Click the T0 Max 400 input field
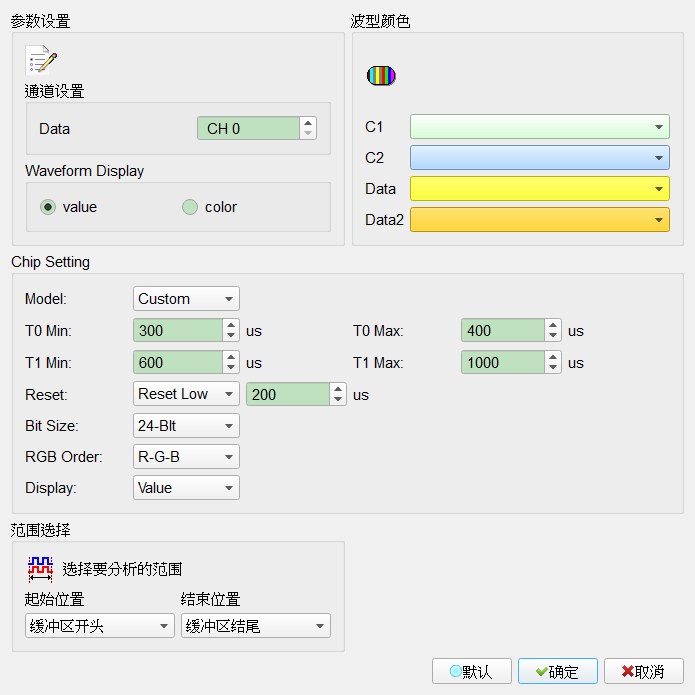Viewport: 695px width, 695px height. pyautogui.click(x=503, y=330)
